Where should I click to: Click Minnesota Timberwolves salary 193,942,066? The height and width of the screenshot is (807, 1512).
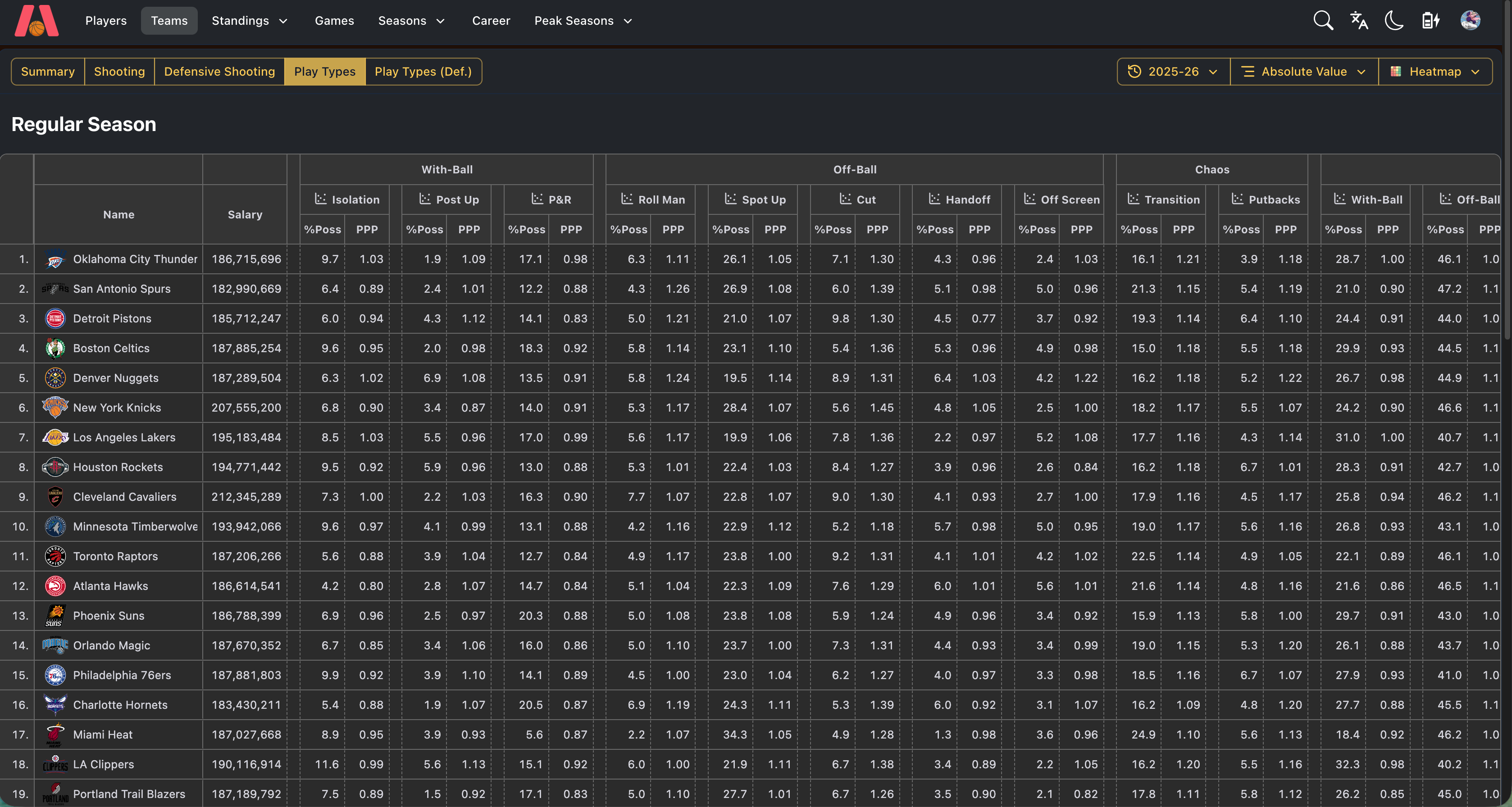246,526
